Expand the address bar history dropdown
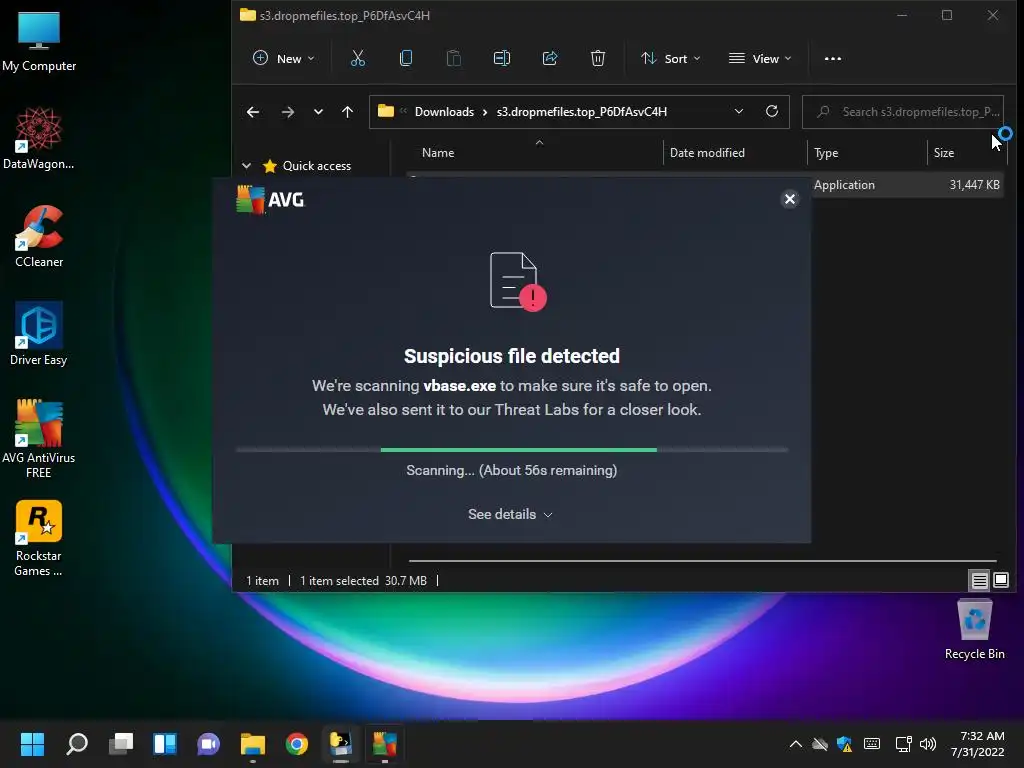The width and height of the screenshot is (1024, 768). pos(739,112)
